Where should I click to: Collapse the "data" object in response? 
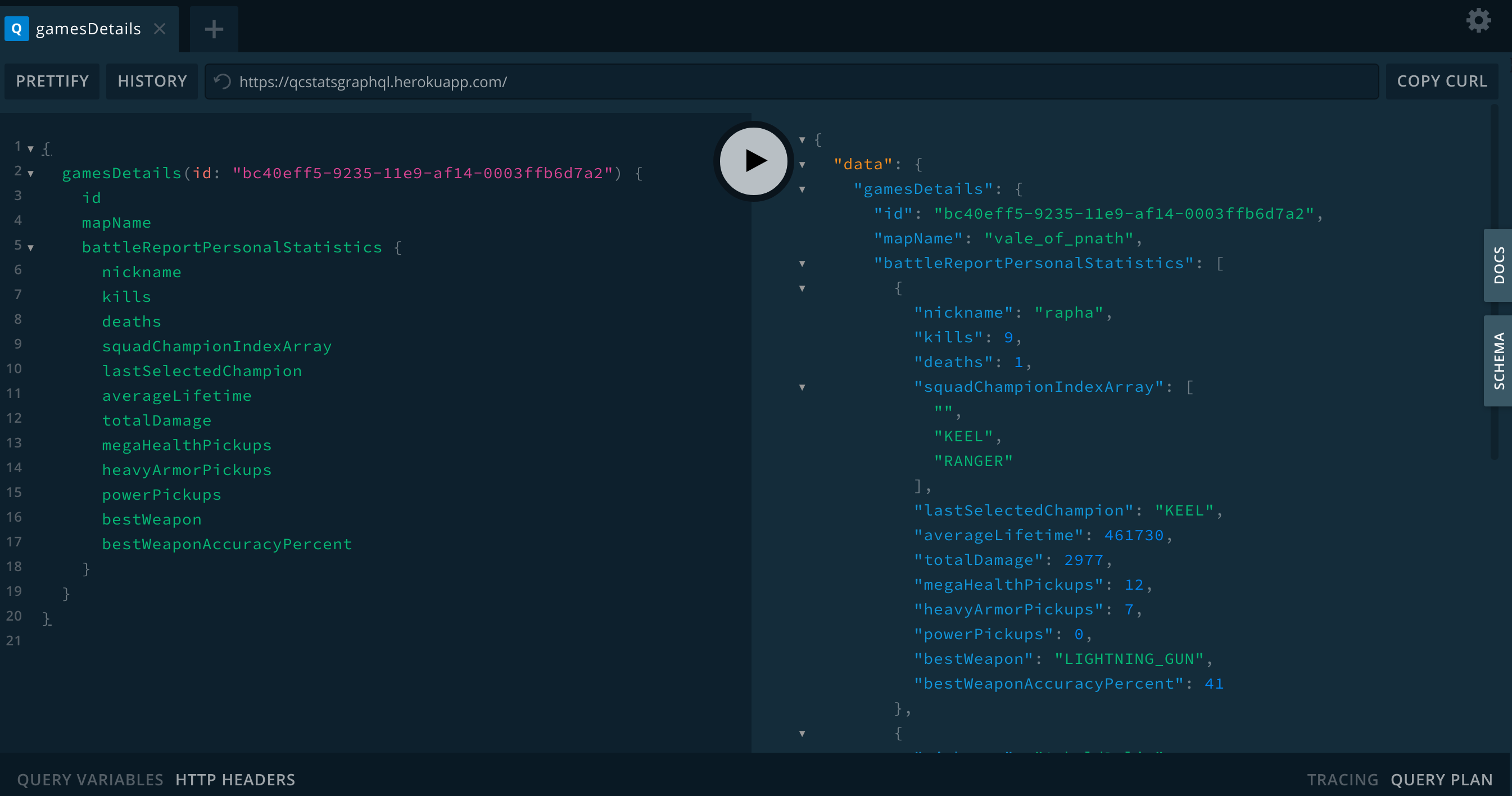tap(802, 164)
